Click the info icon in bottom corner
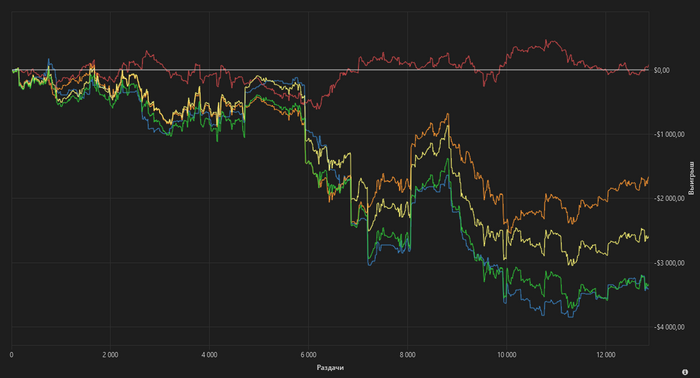The height and width of the screenshot is (378, 700). coord(685,372)
